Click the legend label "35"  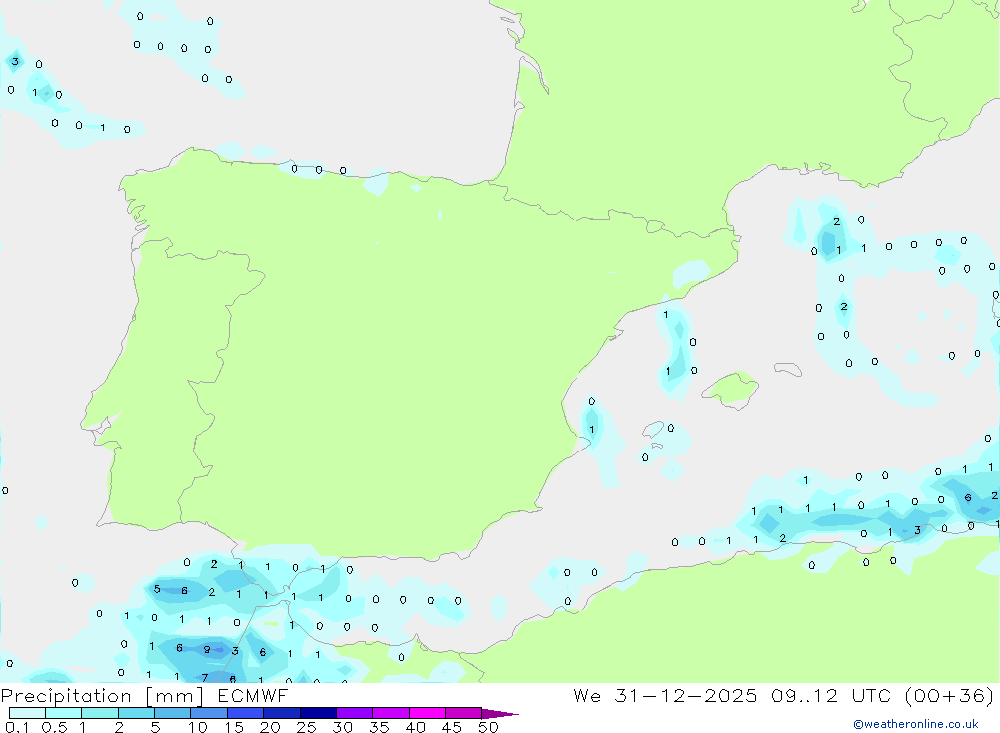click(x=379, y=727)
